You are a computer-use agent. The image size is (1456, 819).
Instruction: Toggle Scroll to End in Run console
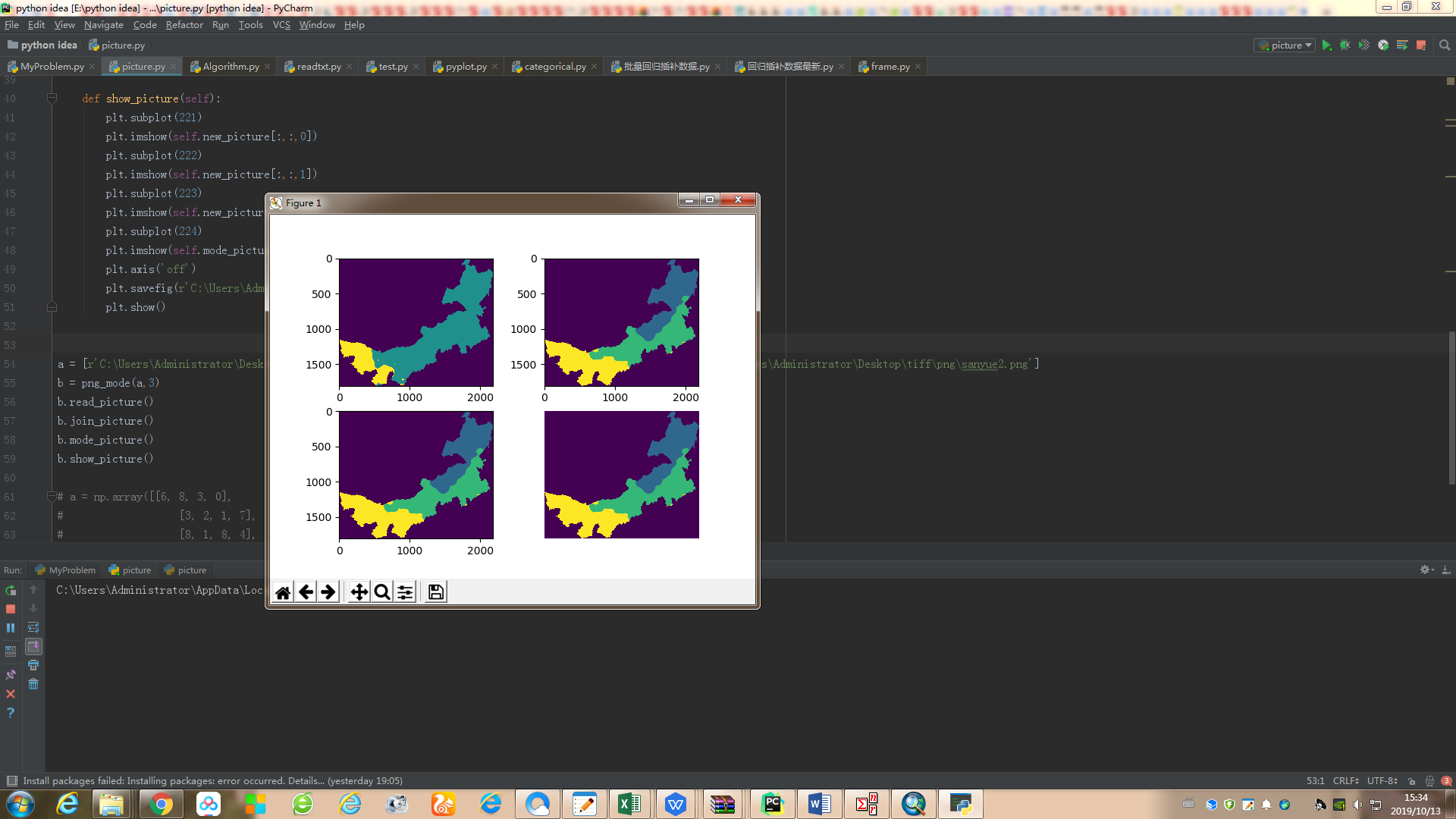point(33,646)
